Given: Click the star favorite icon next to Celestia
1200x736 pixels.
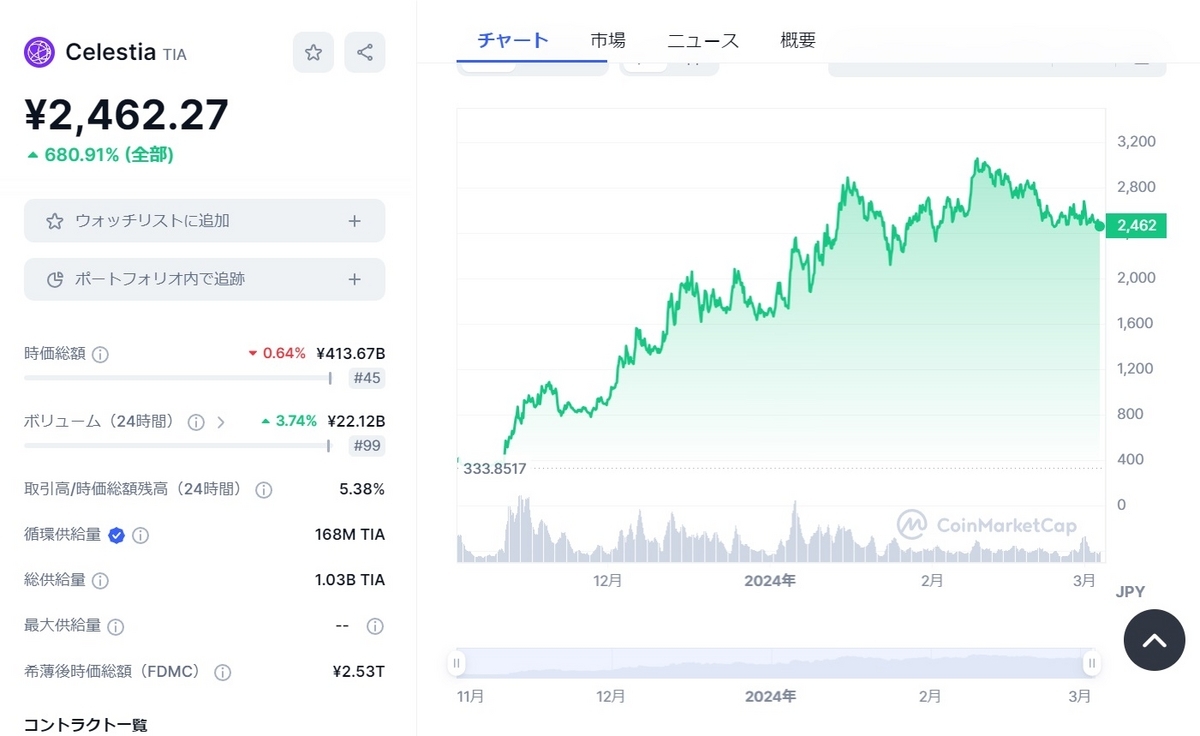Looking at the screenshot, I should 313,52.
